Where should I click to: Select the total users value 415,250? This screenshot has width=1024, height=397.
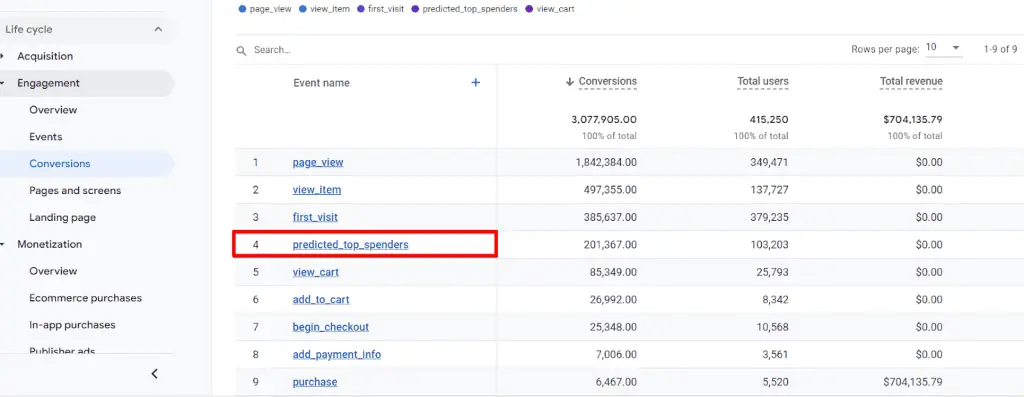[x=769, y=120]
